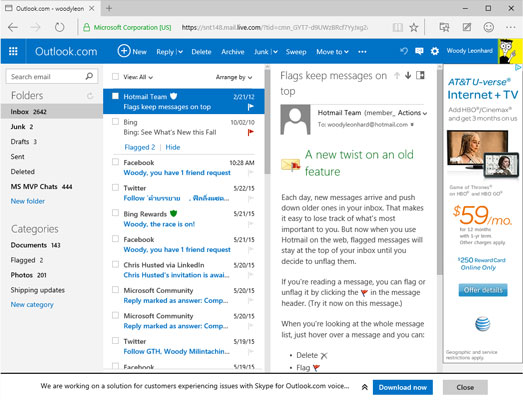Screen dimensions: 523x400
Task: Open the Arrange by dropdown
Action: coord(234,77)
